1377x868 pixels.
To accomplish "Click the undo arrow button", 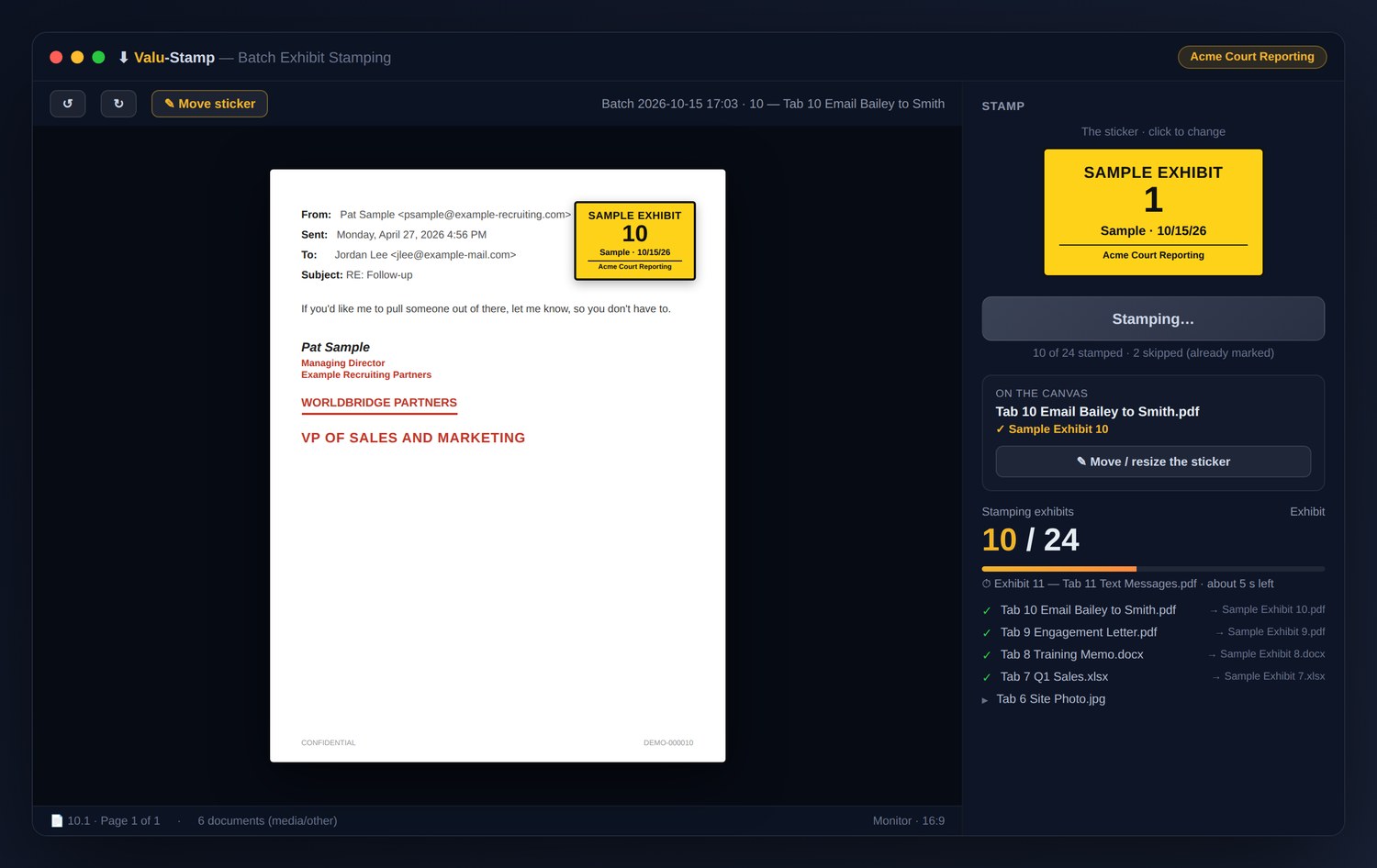I will tap(68, 104).
